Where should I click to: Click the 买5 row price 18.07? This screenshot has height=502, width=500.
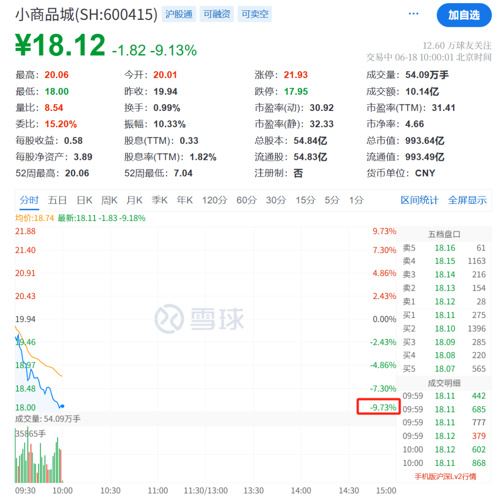445,369
